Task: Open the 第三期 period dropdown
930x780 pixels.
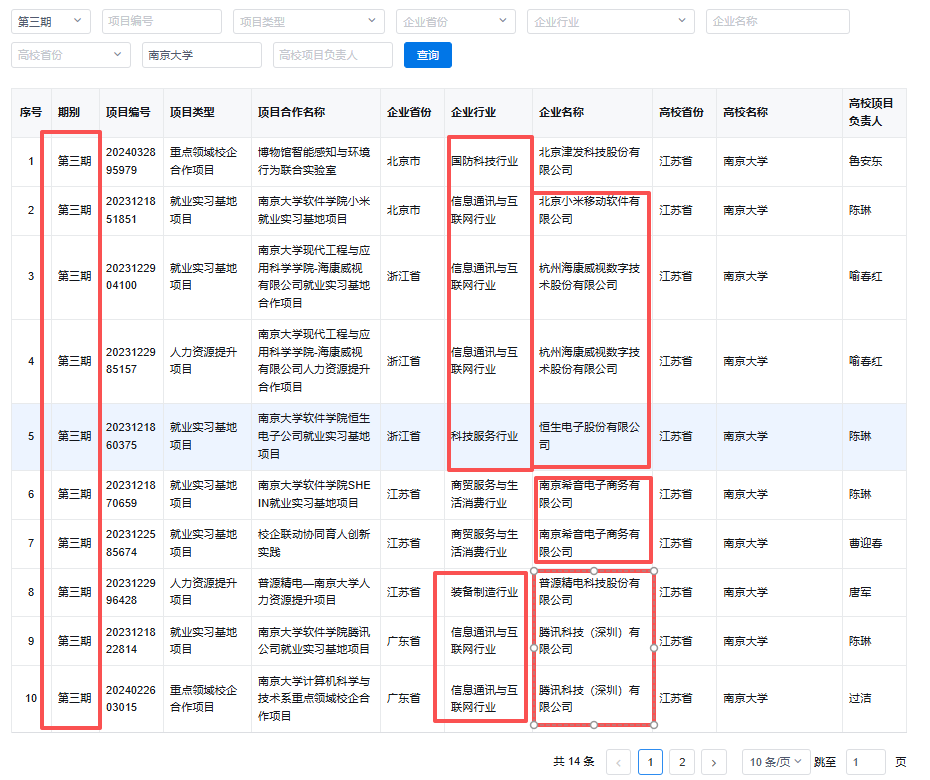Action: pos(50,21)
